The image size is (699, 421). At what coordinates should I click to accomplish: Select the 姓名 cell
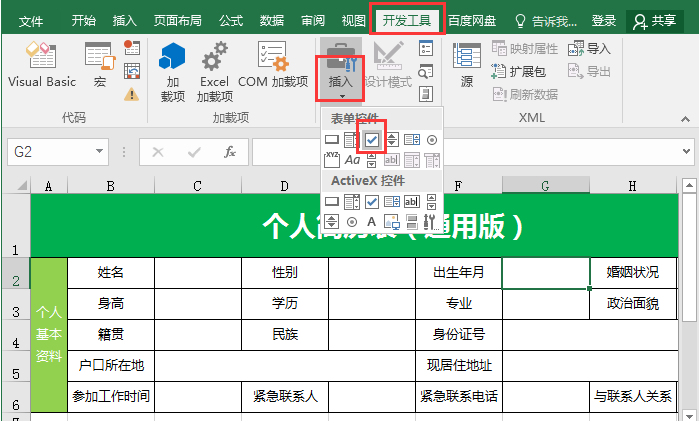pyautogui.click(x=111, y=272)
